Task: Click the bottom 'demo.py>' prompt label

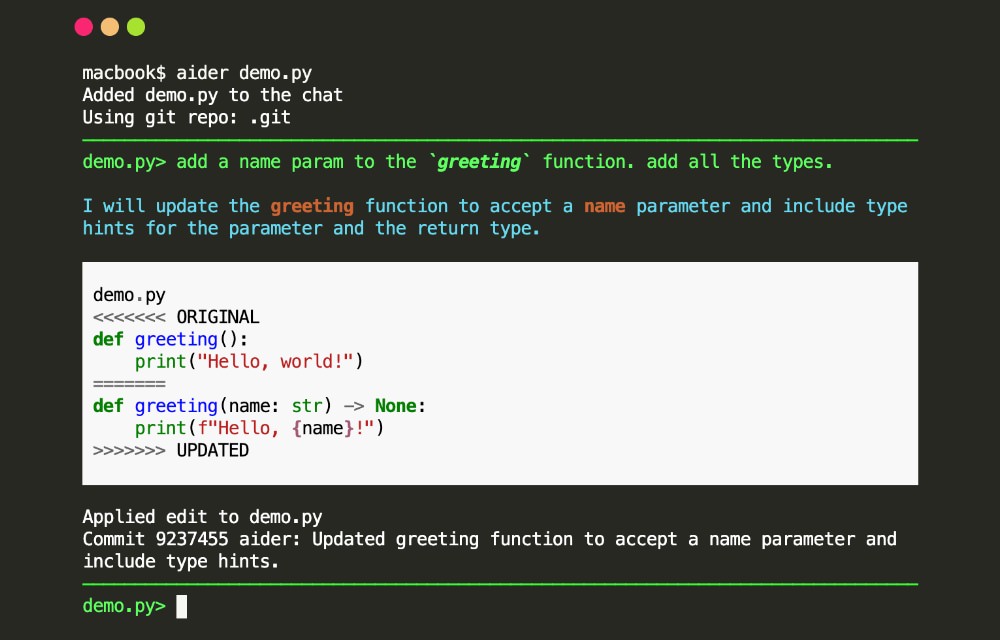Action: point(124,606)
